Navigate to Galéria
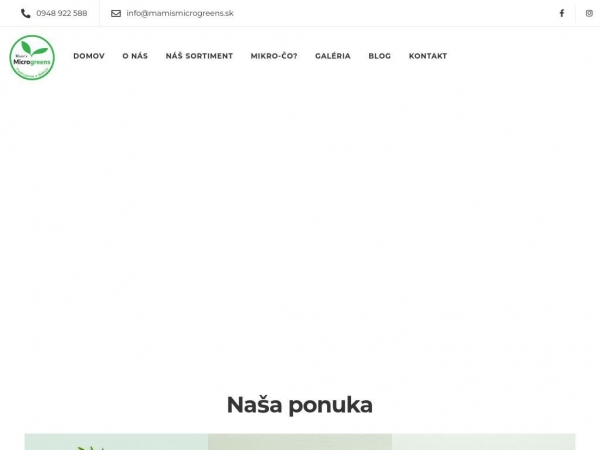Screen dimensions: 600x450 pyautogui.click(x=333, y=56)
